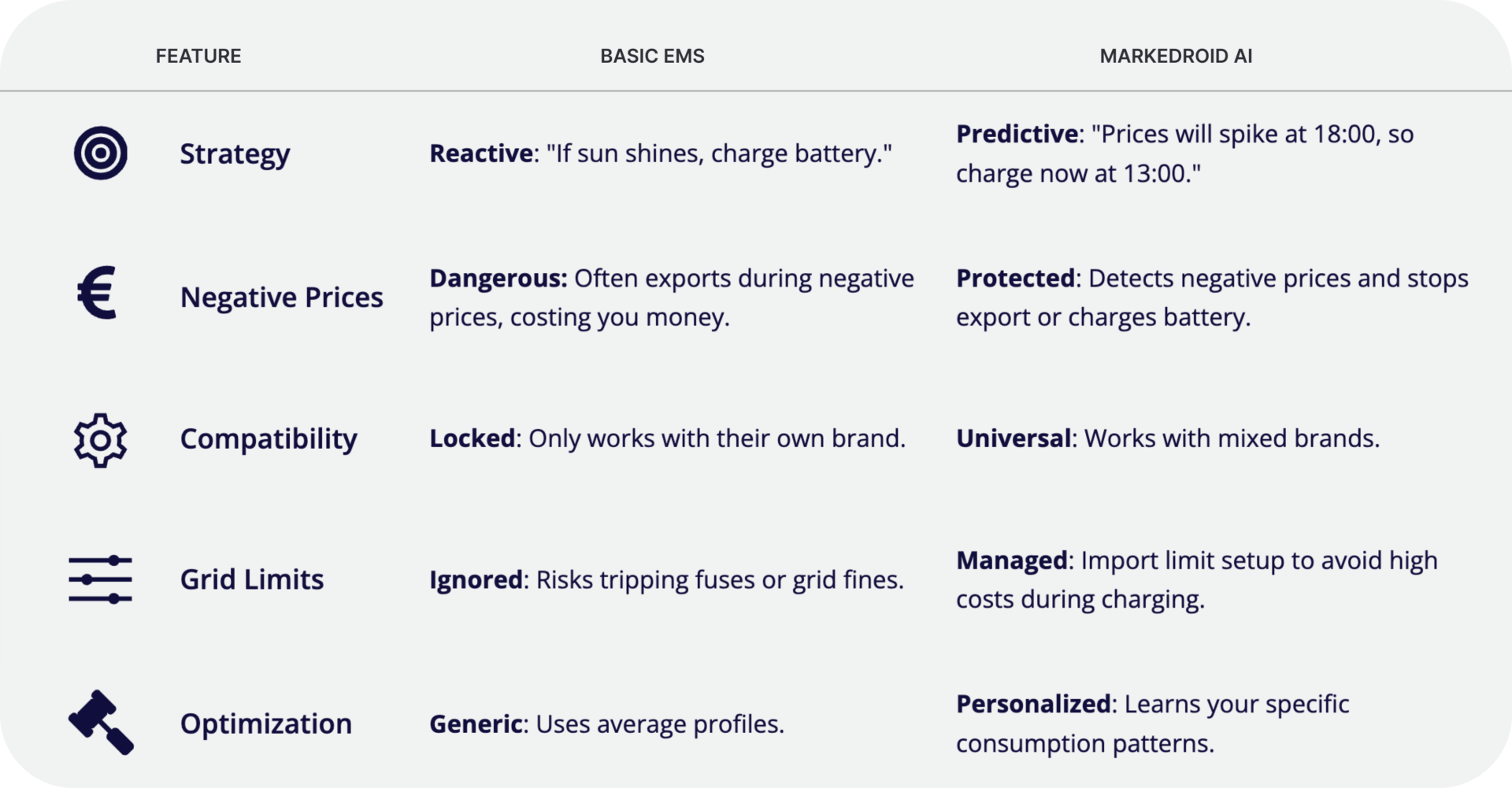Click the gear icon beside Compatibility

[100, 439]
